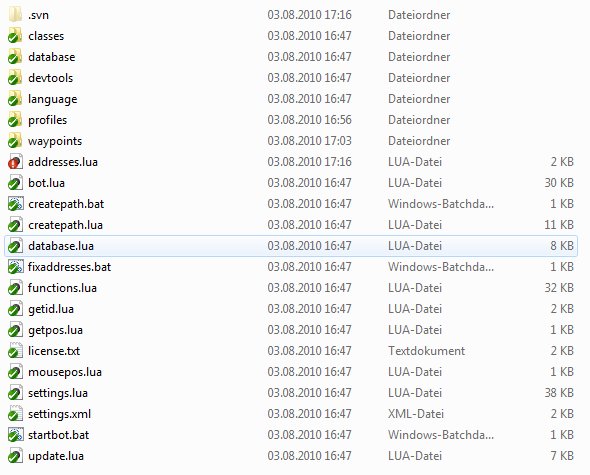Click the 17:03 date of waypoints
The height and width of the screenshot is (475, 590).
click(309, 141)
